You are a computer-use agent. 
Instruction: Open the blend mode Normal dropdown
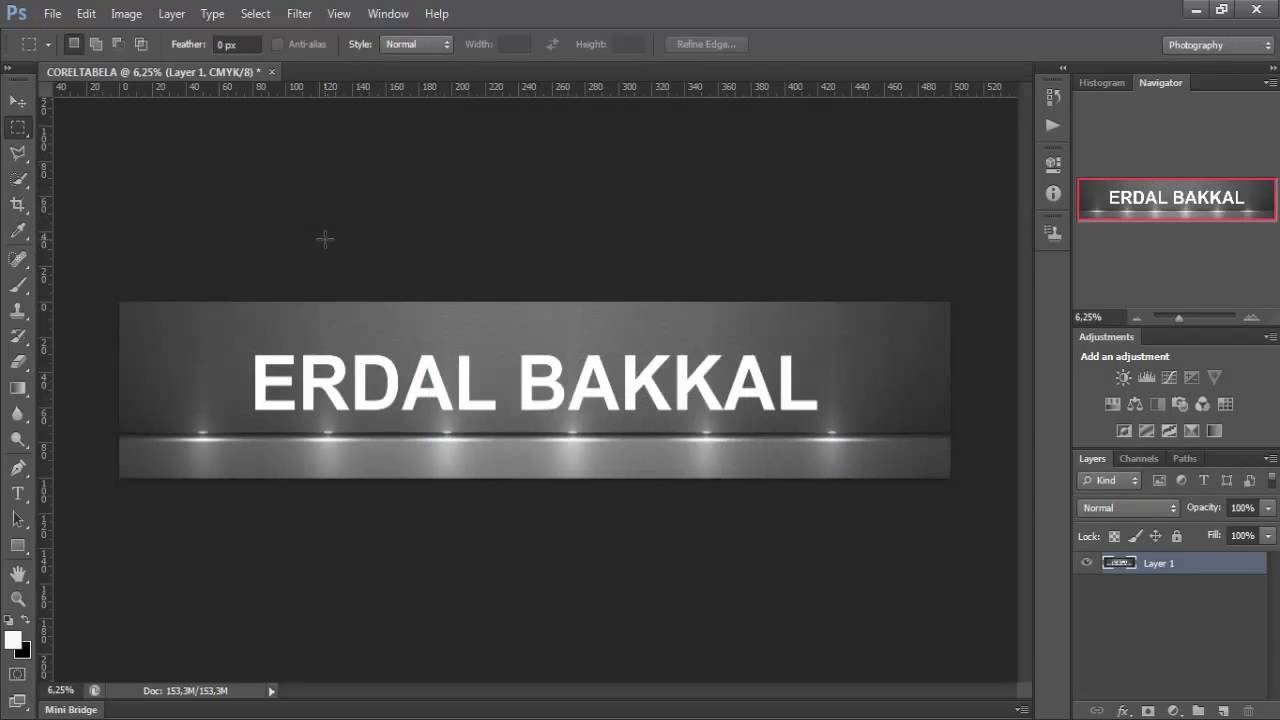tap(1129, 508)
